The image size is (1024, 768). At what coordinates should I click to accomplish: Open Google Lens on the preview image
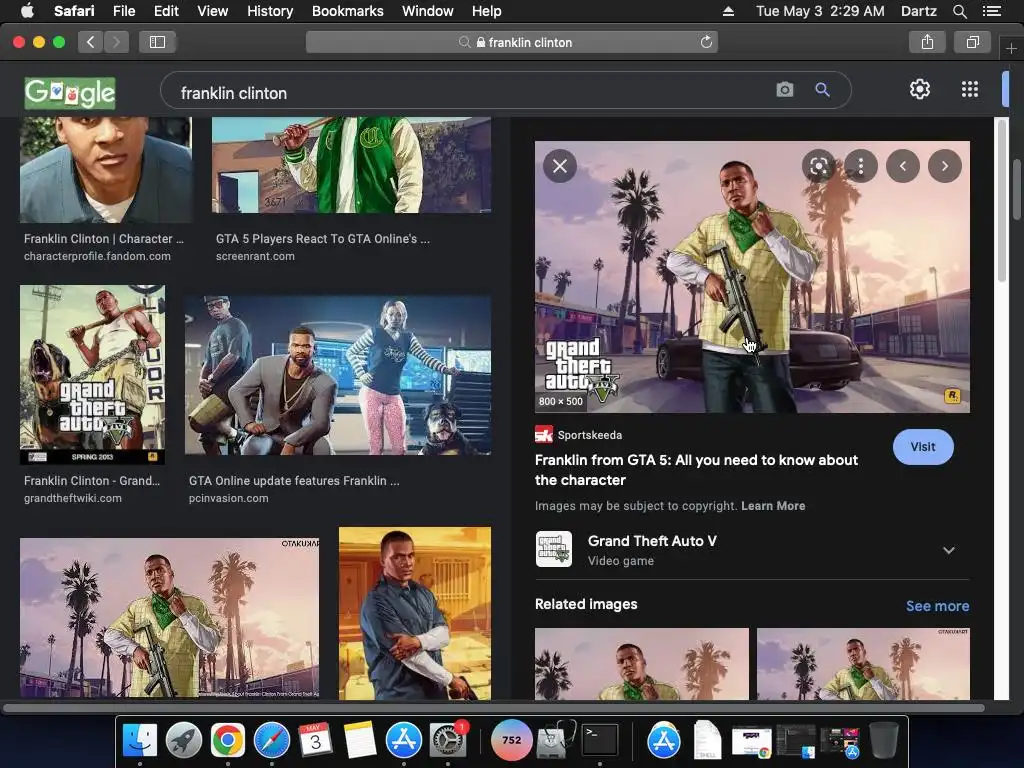pos(818,166)
